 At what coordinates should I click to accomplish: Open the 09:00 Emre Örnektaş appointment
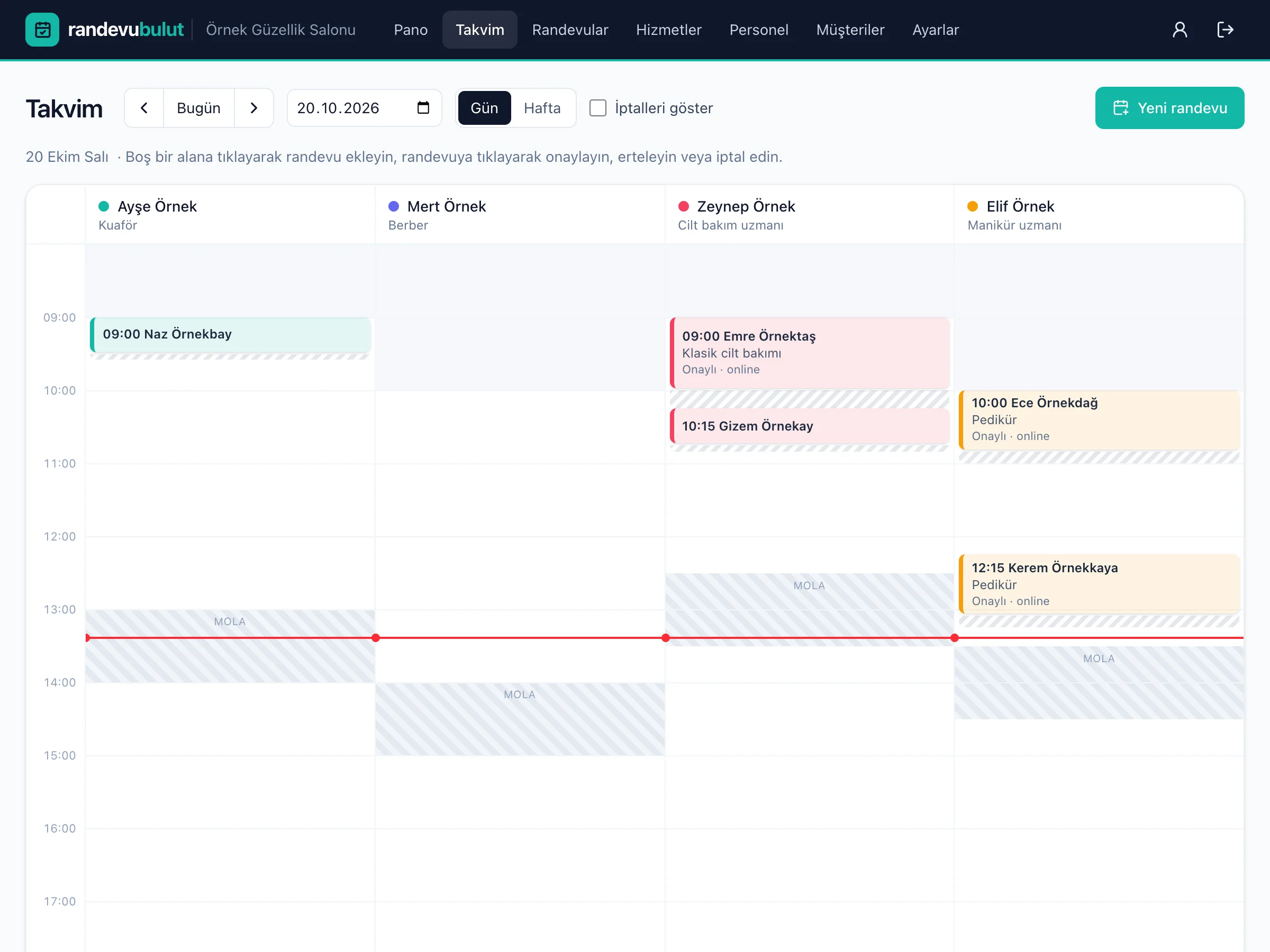pos(810,353)
